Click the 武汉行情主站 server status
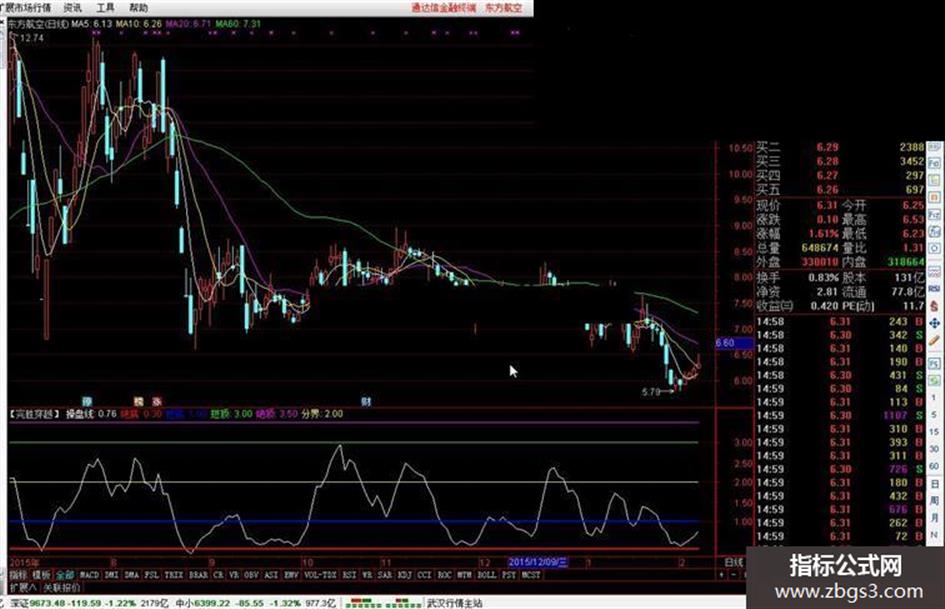The height and width of the screenshot is (609, 945). point(454,603)
